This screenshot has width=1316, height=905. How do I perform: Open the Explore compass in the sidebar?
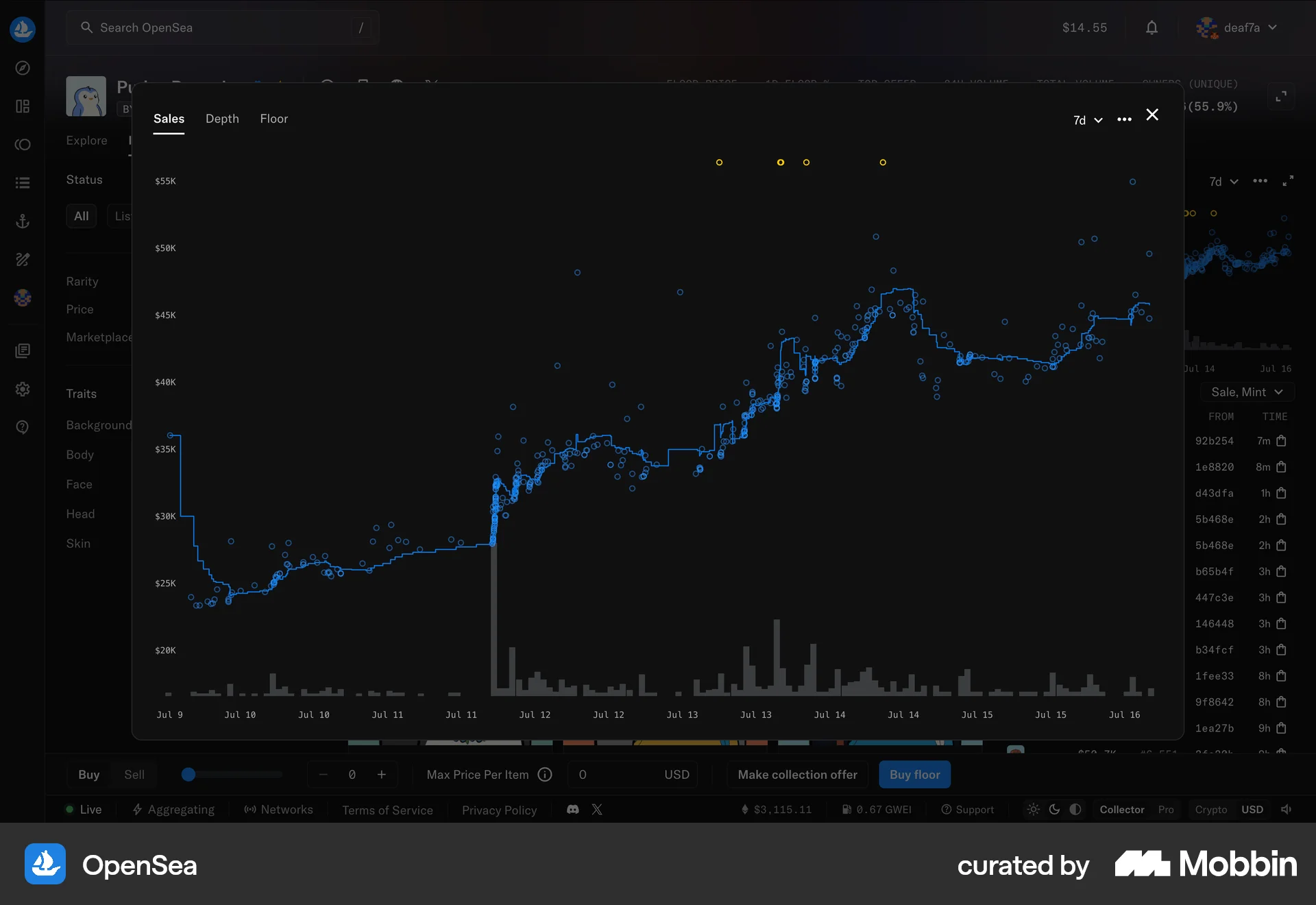[23, 68]
